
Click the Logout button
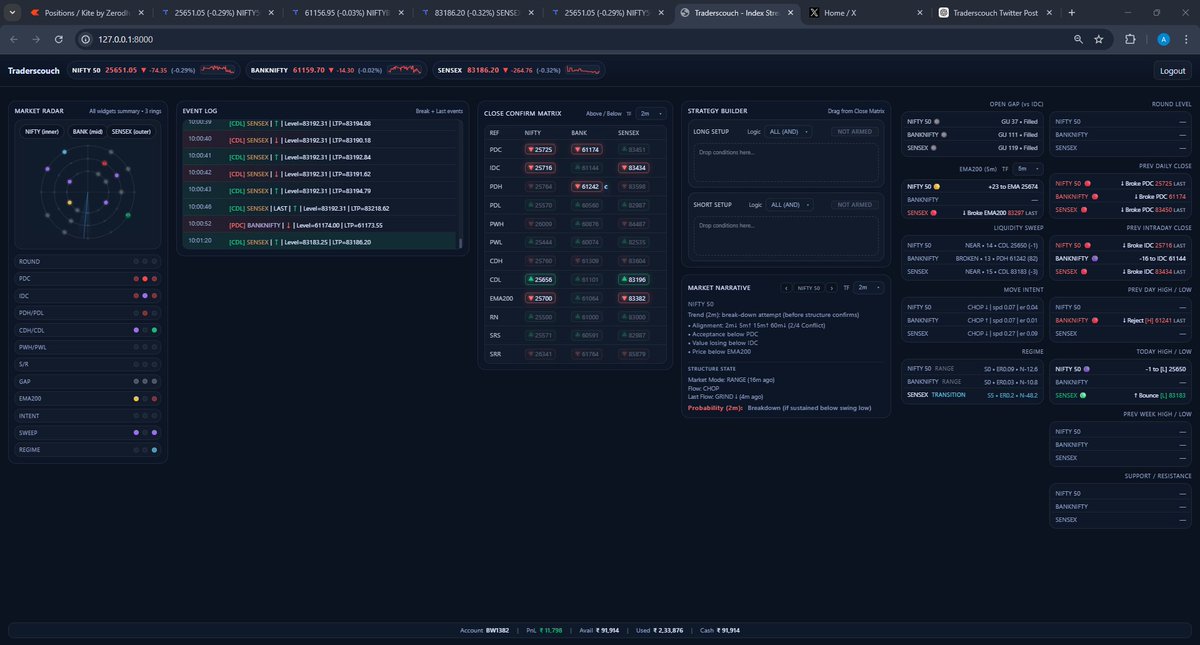point(1172,71)
